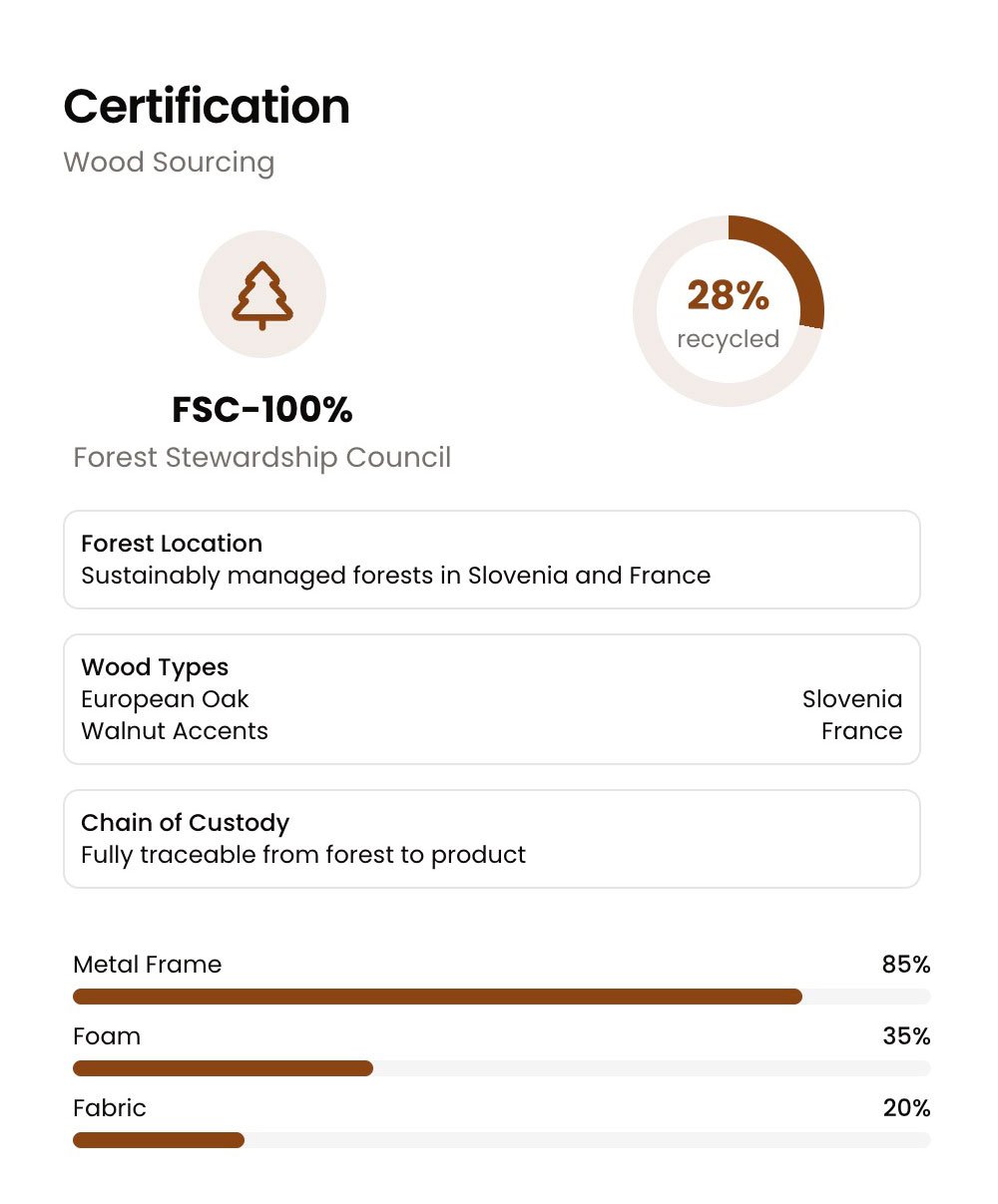Viewport: 998px width, 1204px height.
Task: Click the Wood Sourcing subtitle
Action: [x=169, y=162]
